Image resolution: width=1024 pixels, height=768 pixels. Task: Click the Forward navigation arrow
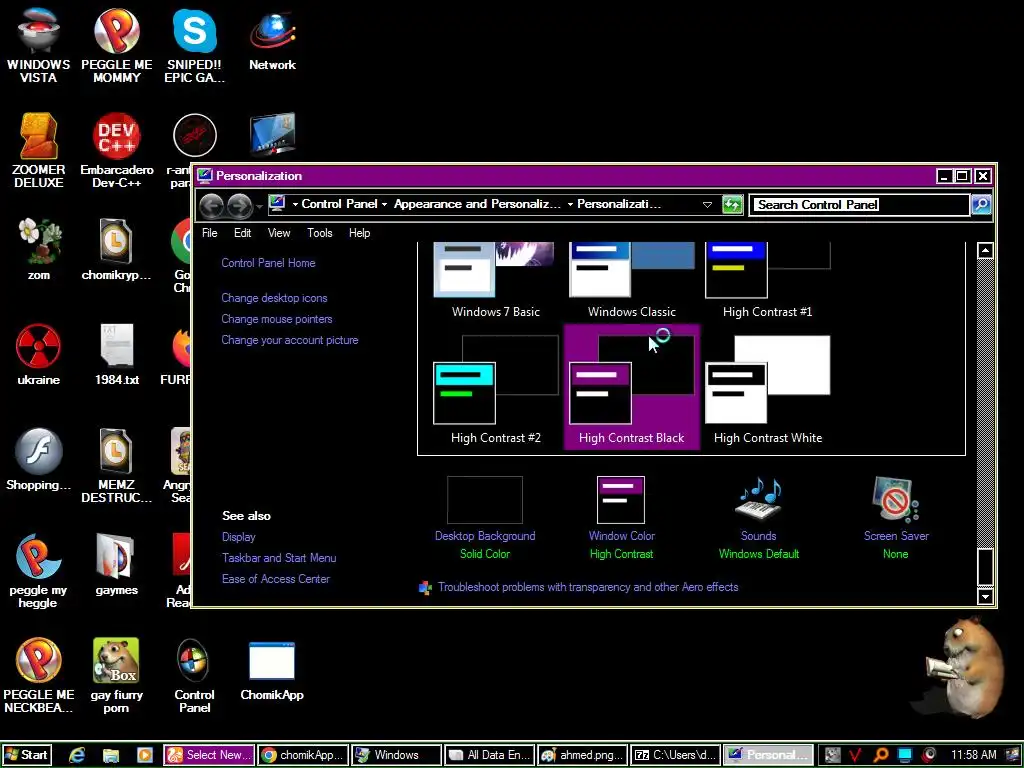click(x=240, y=205)
